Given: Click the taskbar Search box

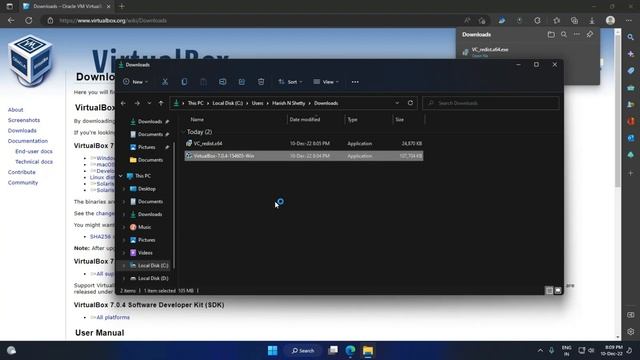Looking at the screenshot, I should click(x=303, y=350).
